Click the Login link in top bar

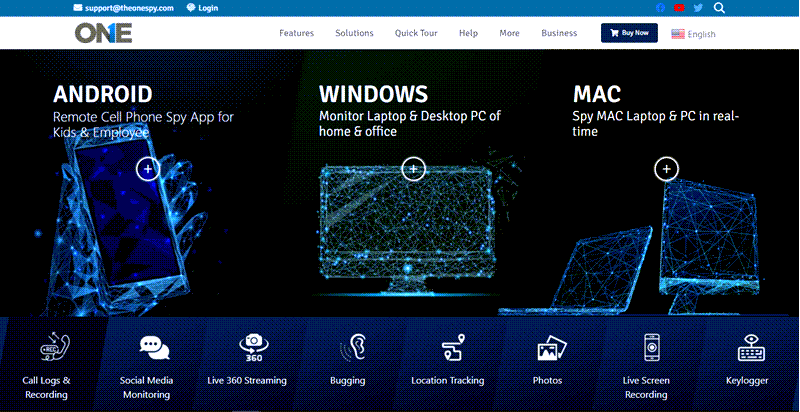(x=202, y=8)
